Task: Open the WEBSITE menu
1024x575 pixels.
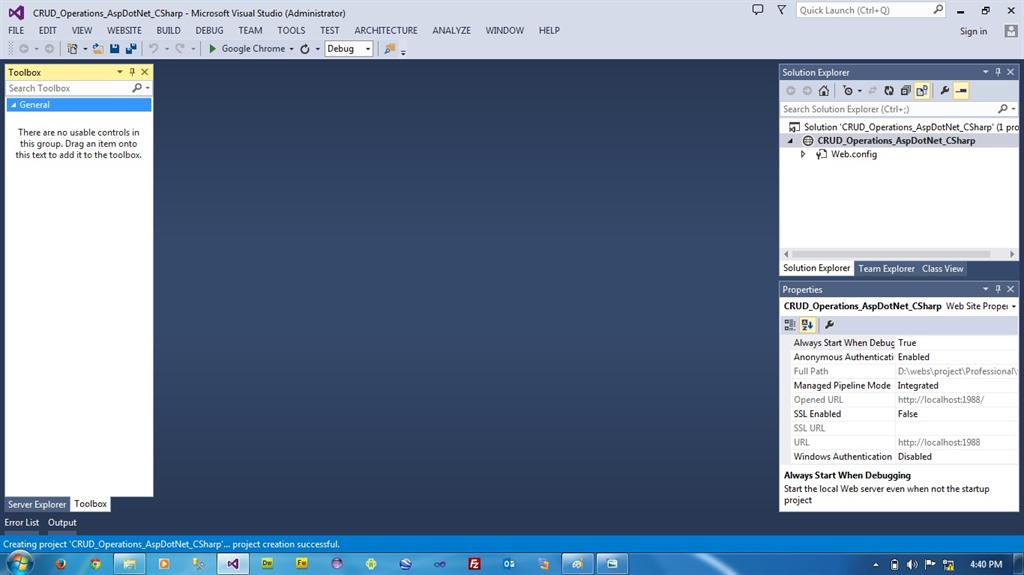Action: 124,30
